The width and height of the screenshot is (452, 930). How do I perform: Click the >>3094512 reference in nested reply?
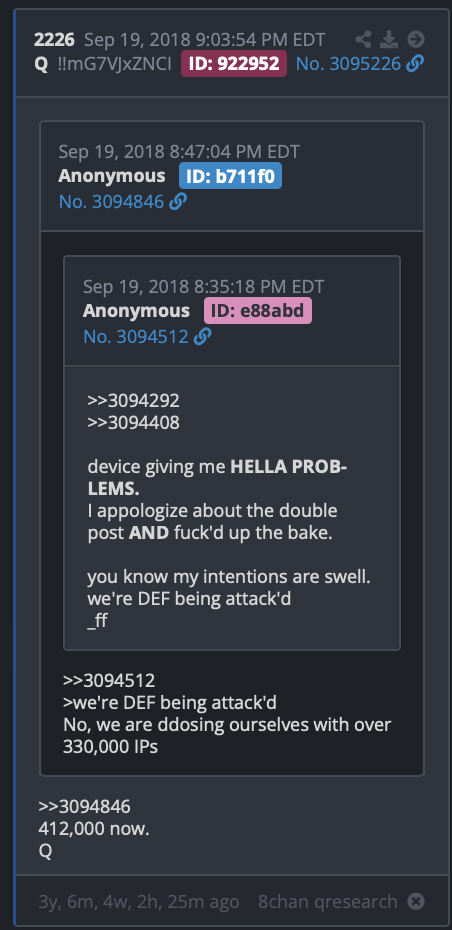[109, 680]
